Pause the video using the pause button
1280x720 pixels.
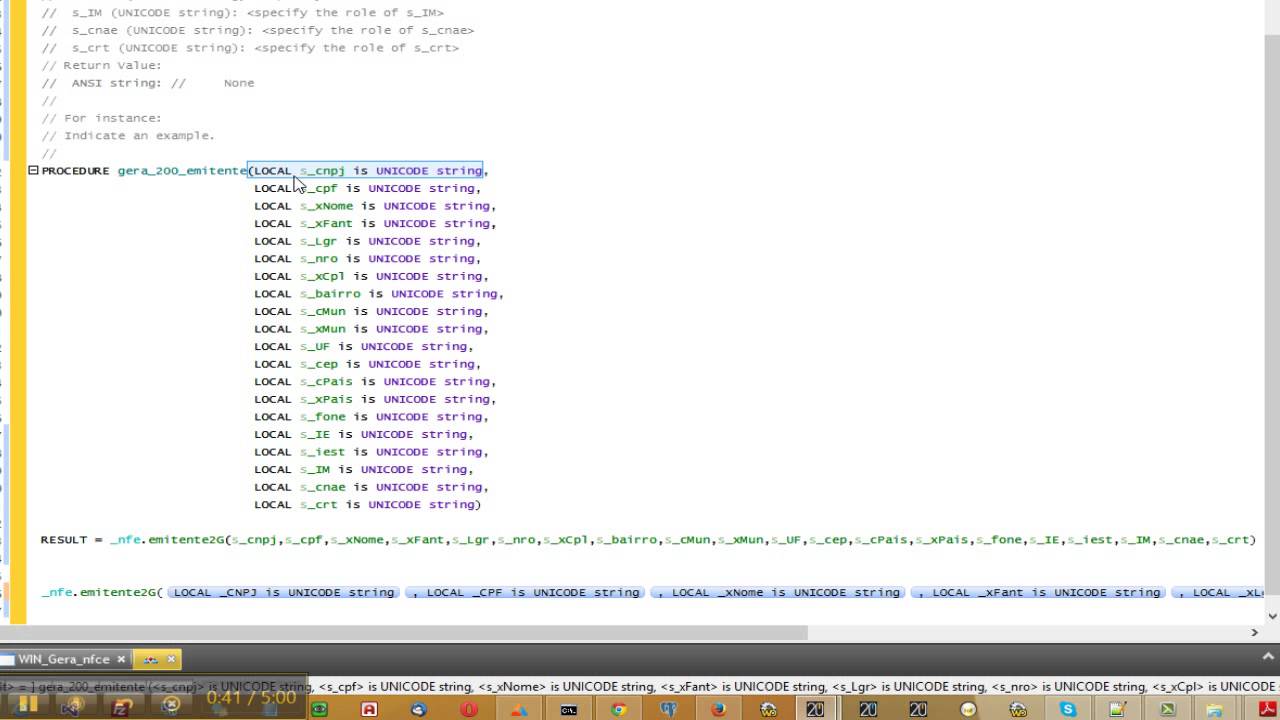(x=27, y=706)
